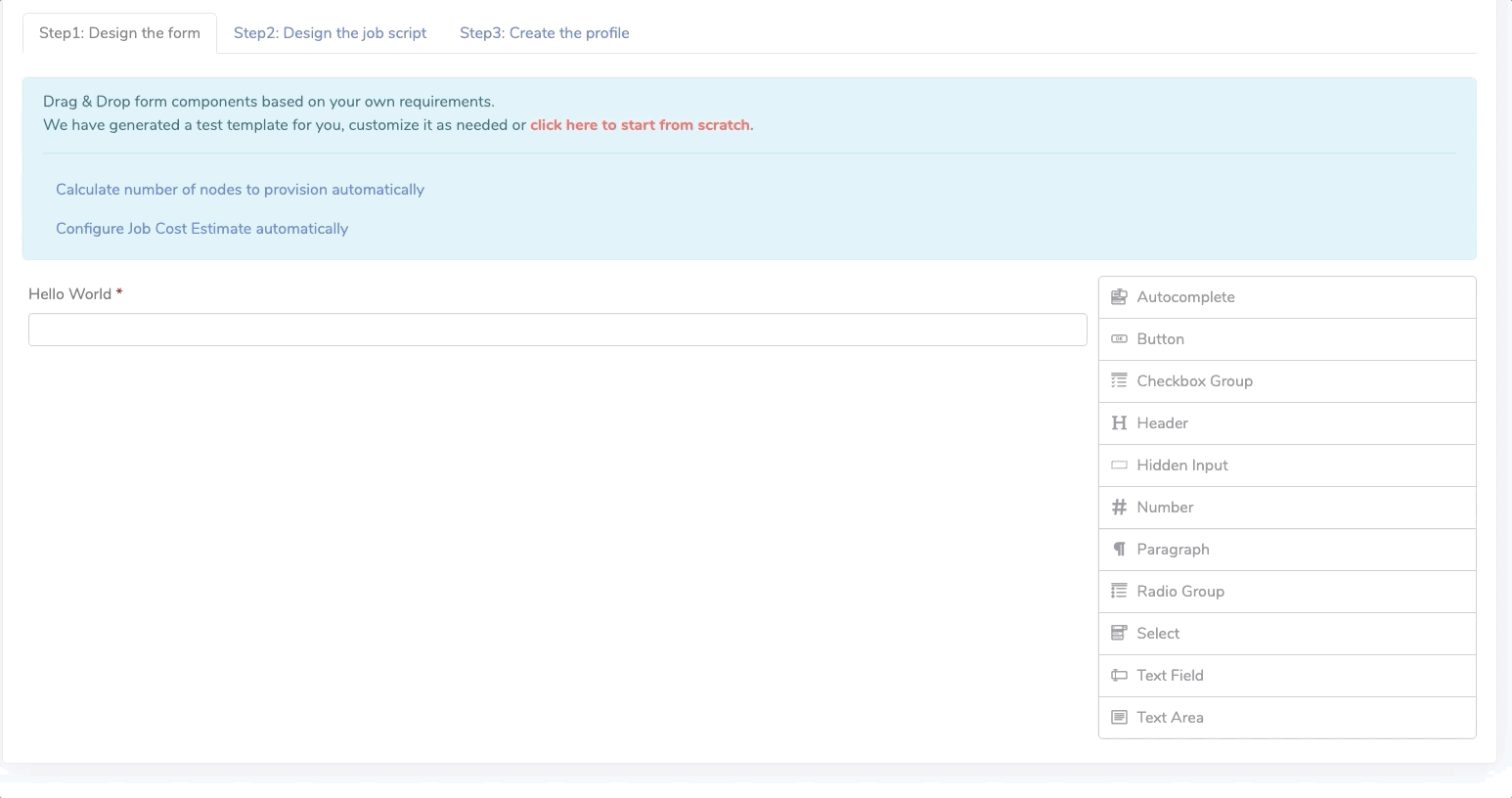Open Configure Job Cost Estimate link
Viewport: 1512px width, 798px height.
[201, 229]
